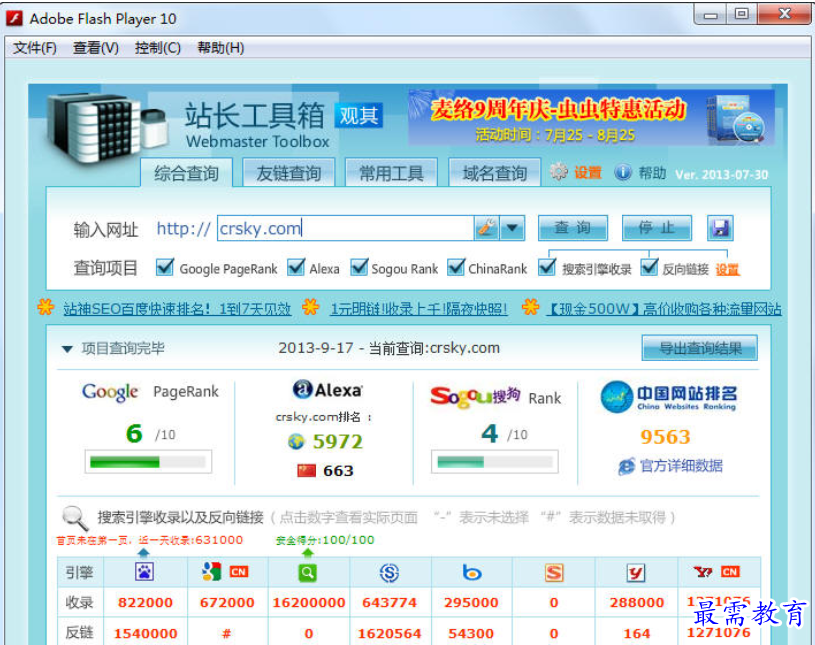
Task: Click the China flag icon beside 663
Action: (x=306, y=470)
